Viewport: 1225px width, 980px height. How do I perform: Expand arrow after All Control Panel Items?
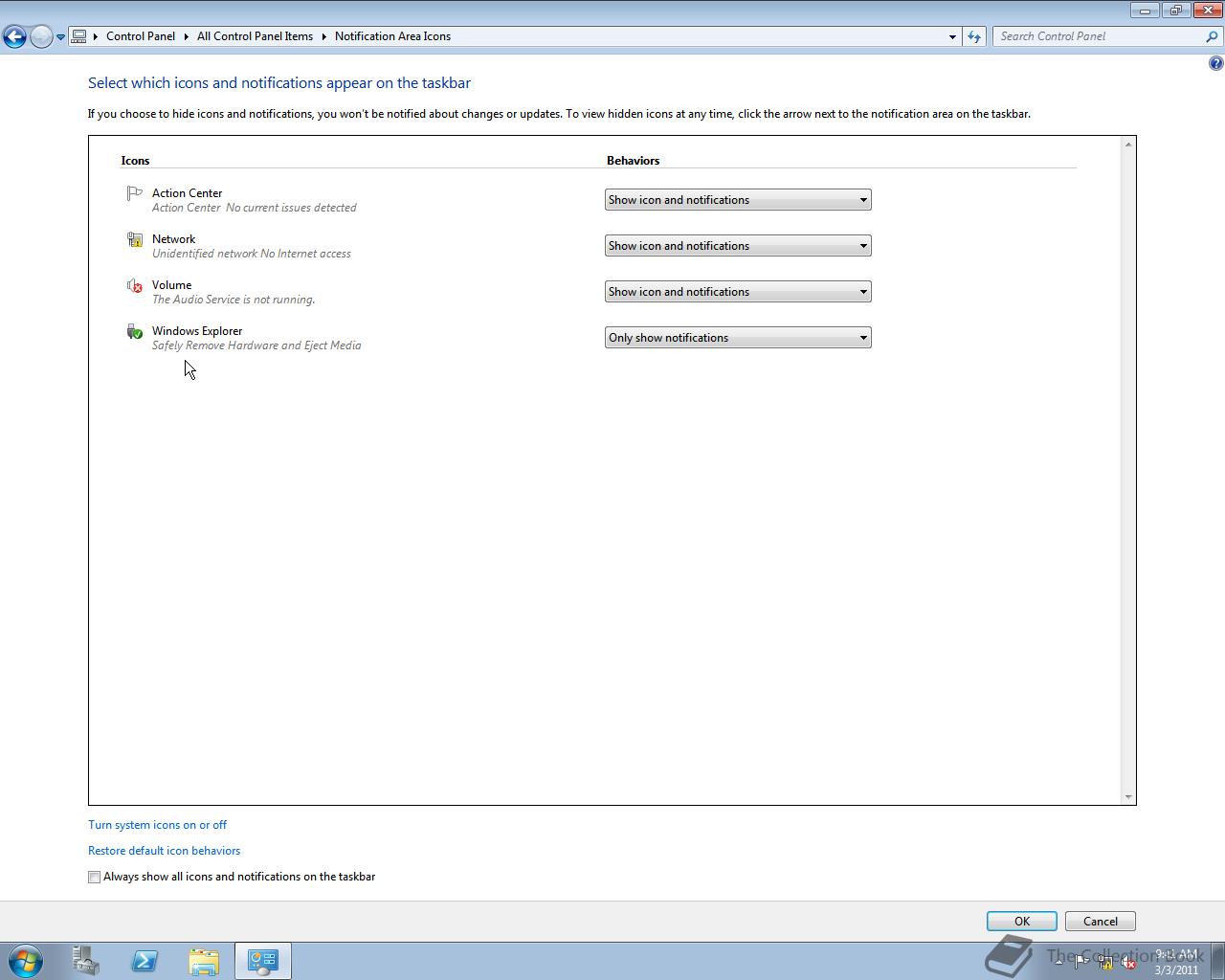(324, 36)
